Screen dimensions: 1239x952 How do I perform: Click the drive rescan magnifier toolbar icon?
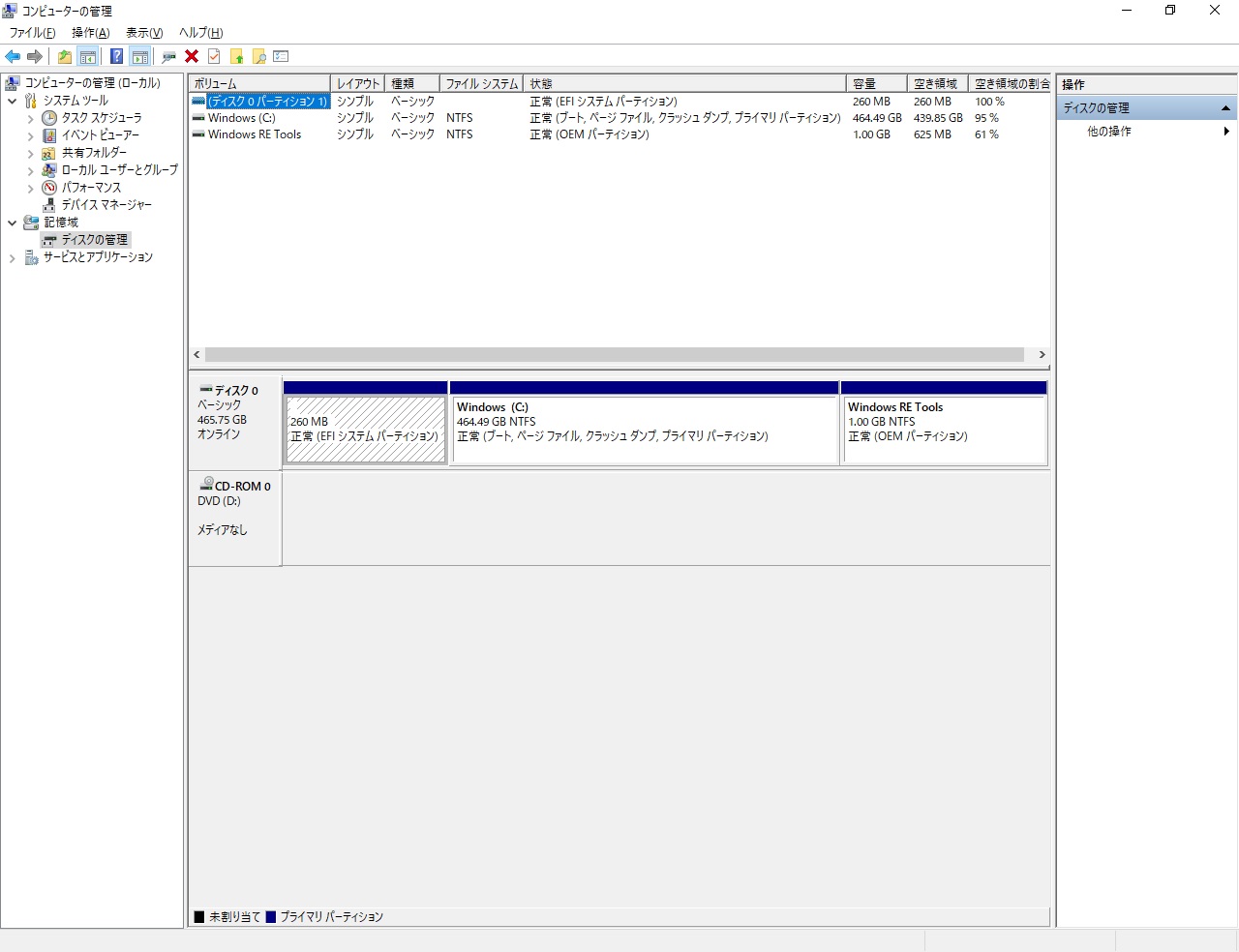point(167,55)
